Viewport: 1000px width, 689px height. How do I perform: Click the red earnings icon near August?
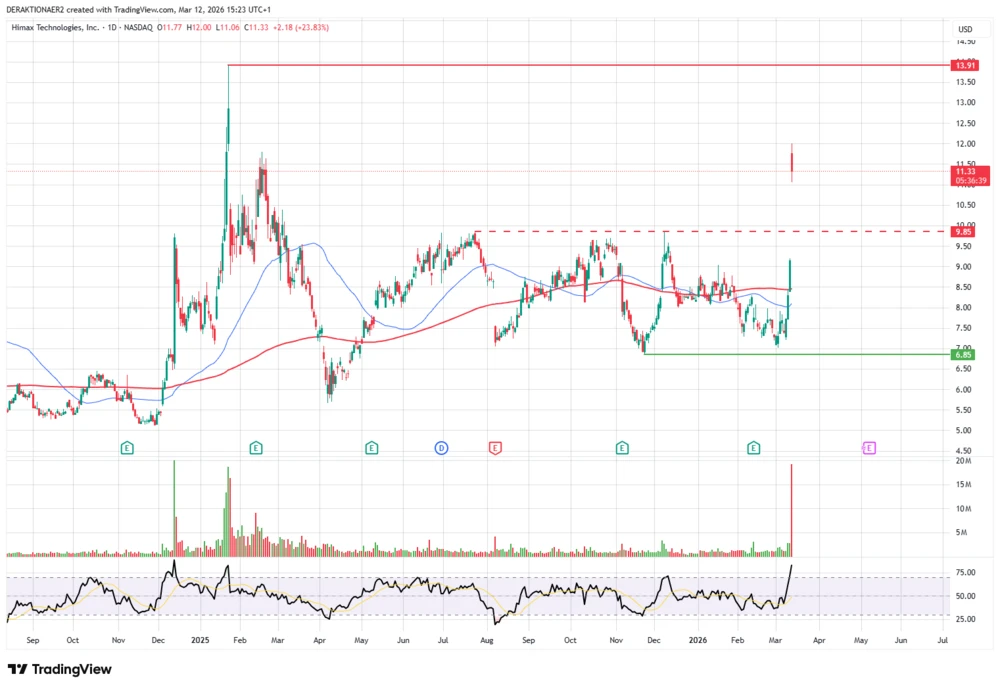495,448
